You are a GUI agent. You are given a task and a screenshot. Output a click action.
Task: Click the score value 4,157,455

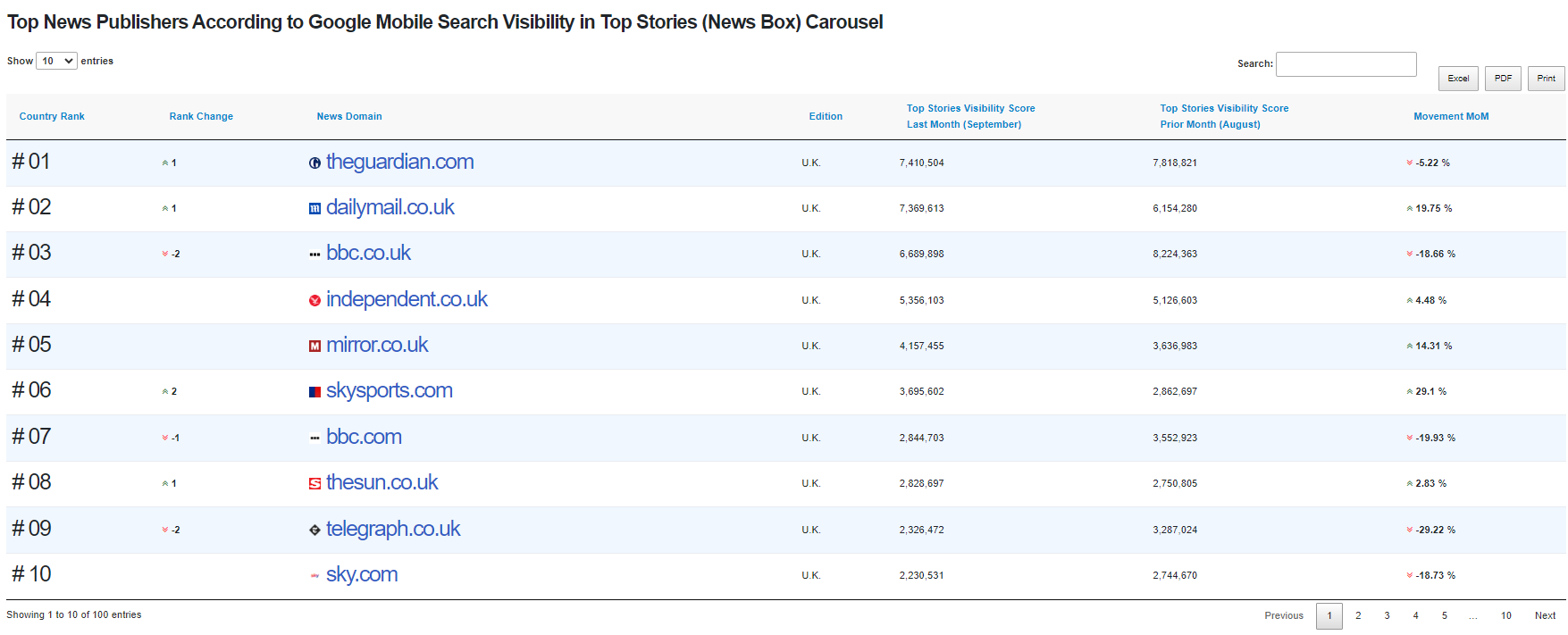[921, 346]
